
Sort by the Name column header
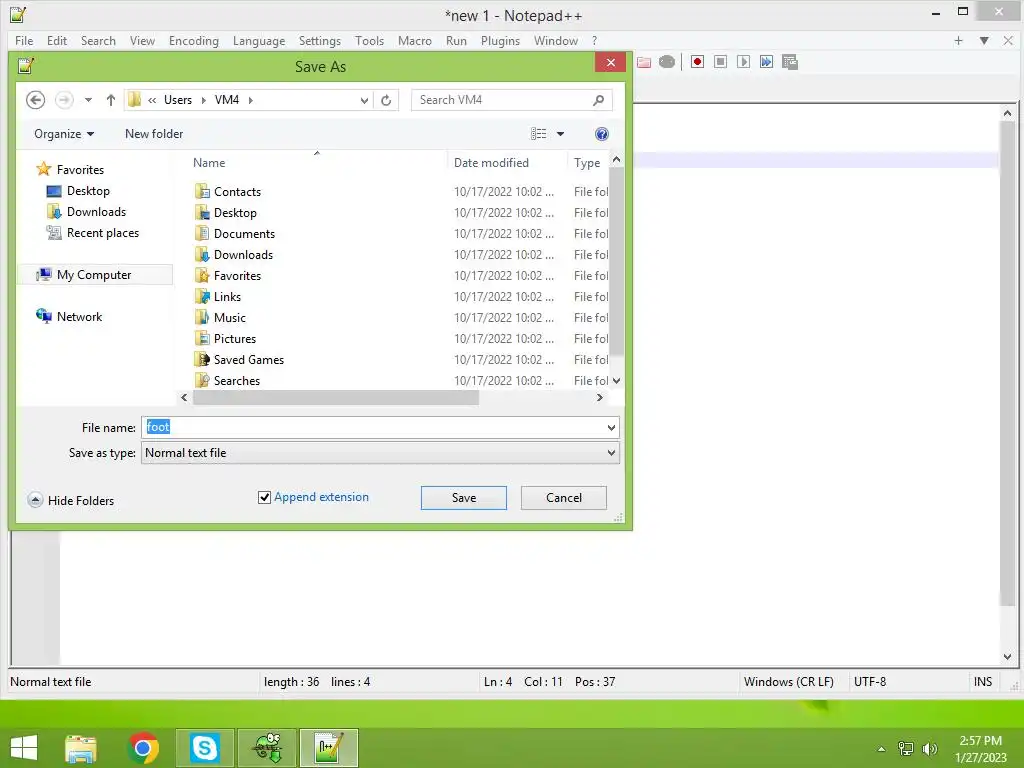pyautogui.click(x=209, y=163)
